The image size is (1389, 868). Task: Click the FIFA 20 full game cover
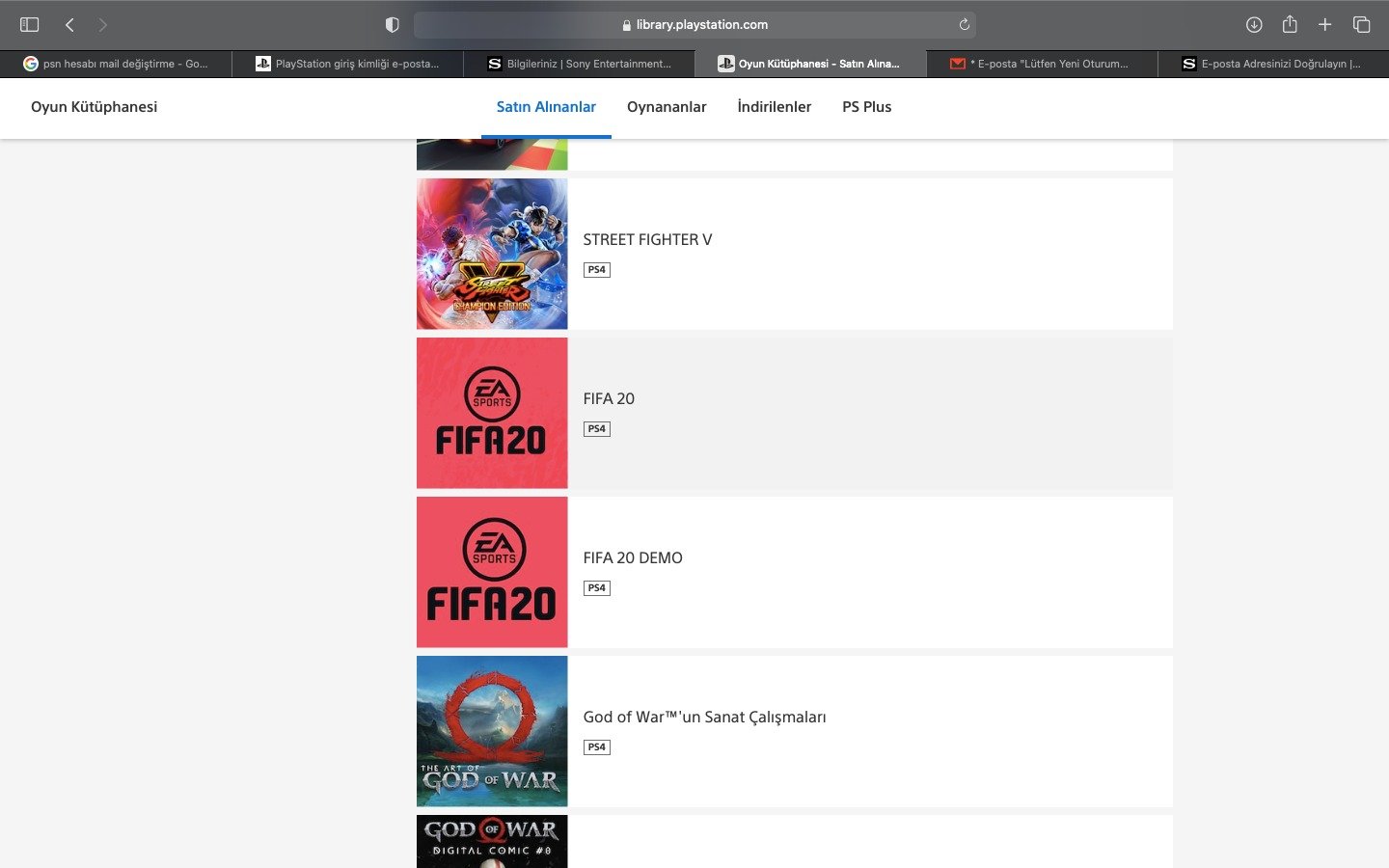[x=492, y=413]
